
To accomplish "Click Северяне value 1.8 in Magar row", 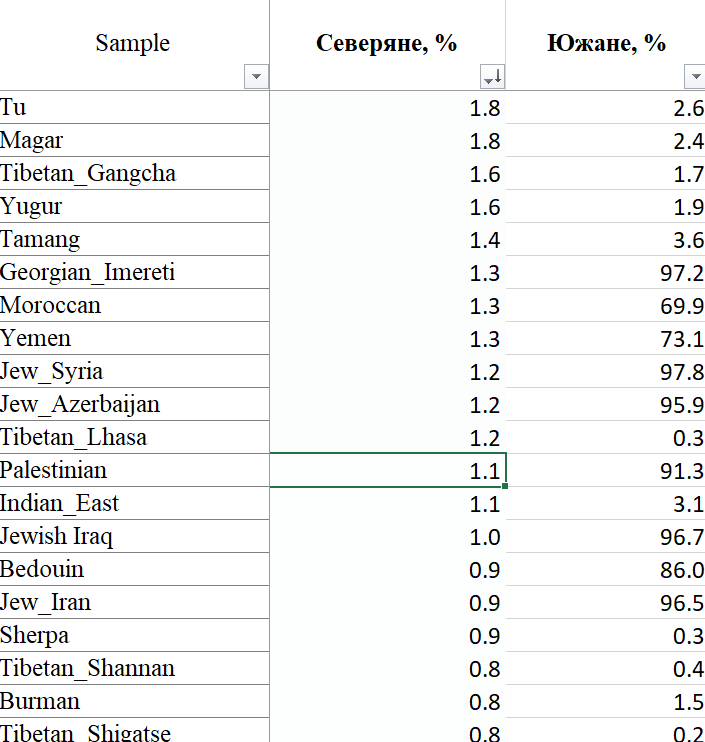I will click(x=388, y=141).
